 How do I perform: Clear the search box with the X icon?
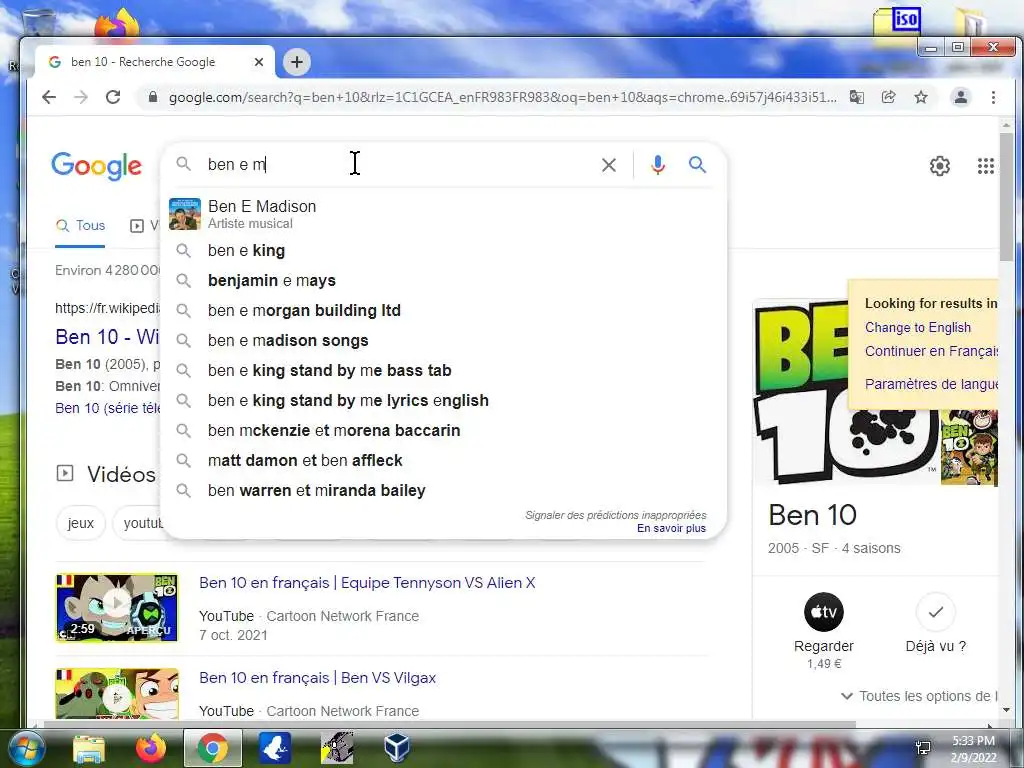609,165
